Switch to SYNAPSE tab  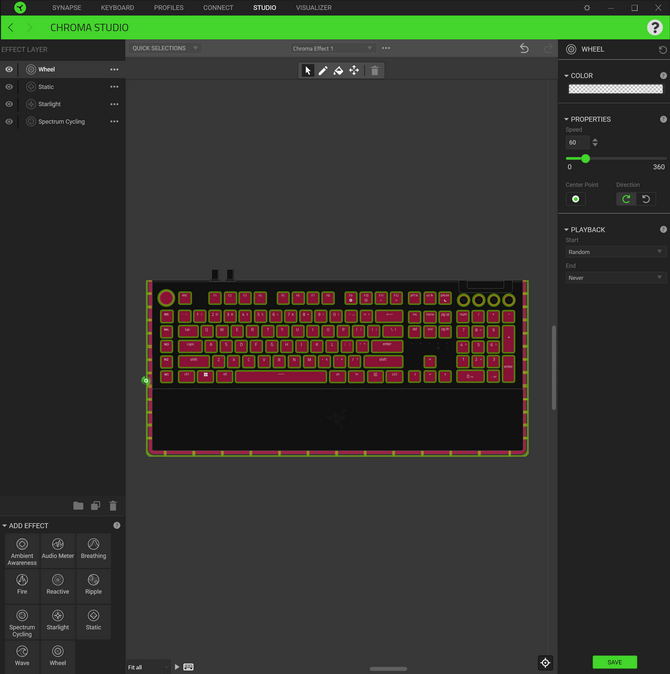[x=67, y=8]
